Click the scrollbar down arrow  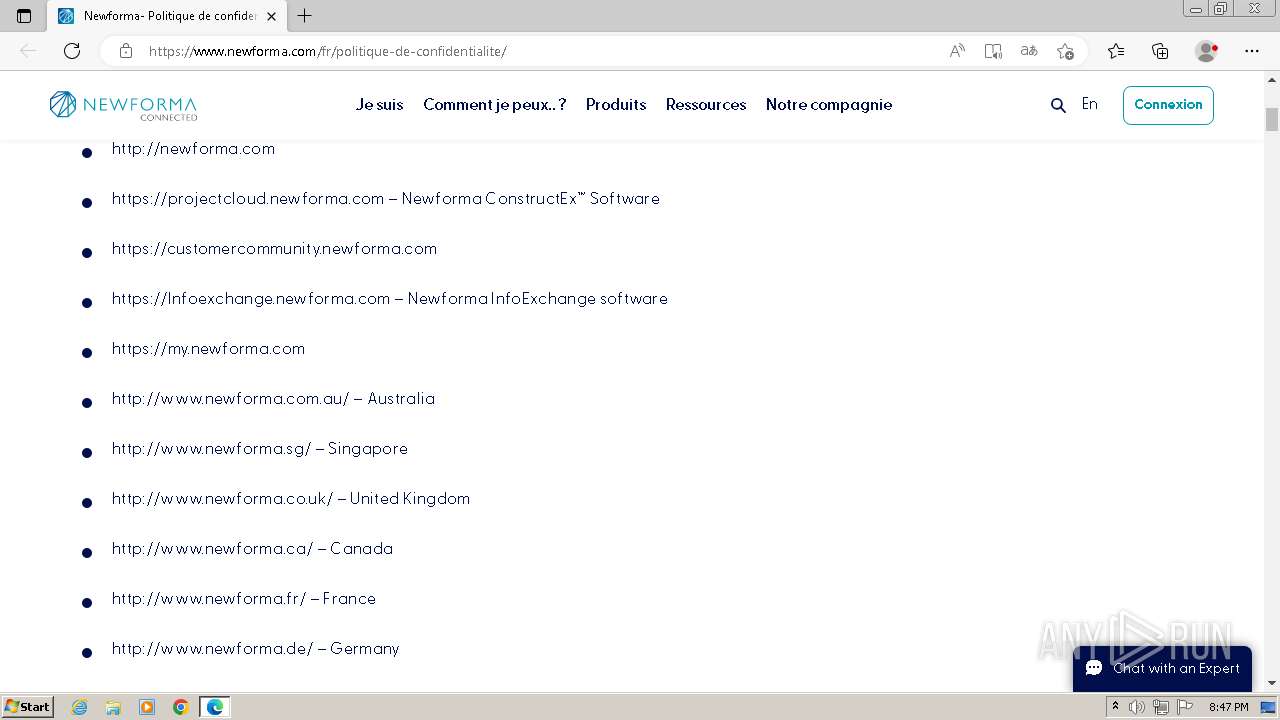[x=1272, y=683]
